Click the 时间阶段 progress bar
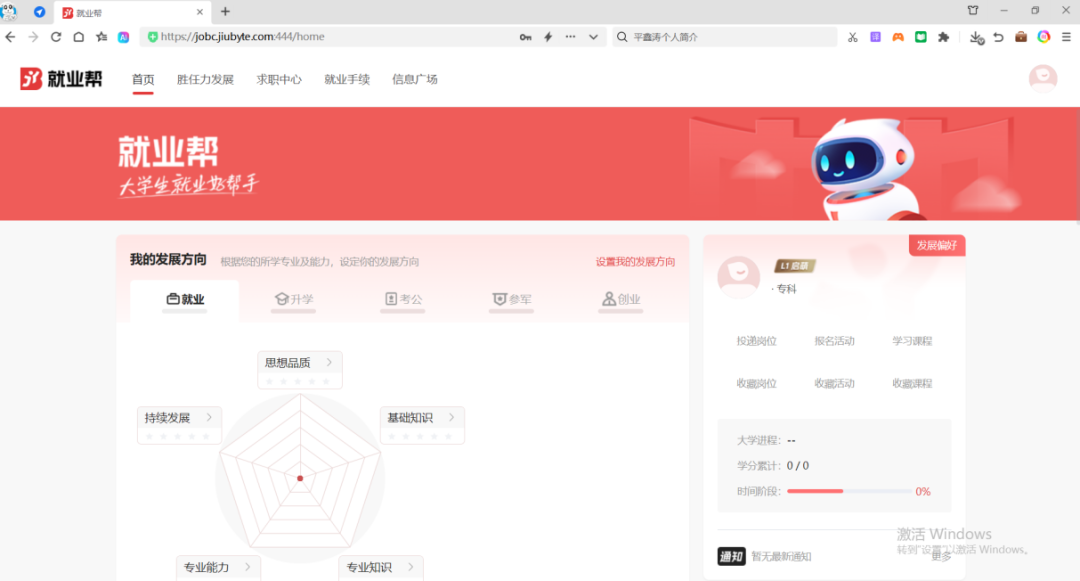This screenshot has height=581, width=1080. pyautogui.click(x=848, y=491)
